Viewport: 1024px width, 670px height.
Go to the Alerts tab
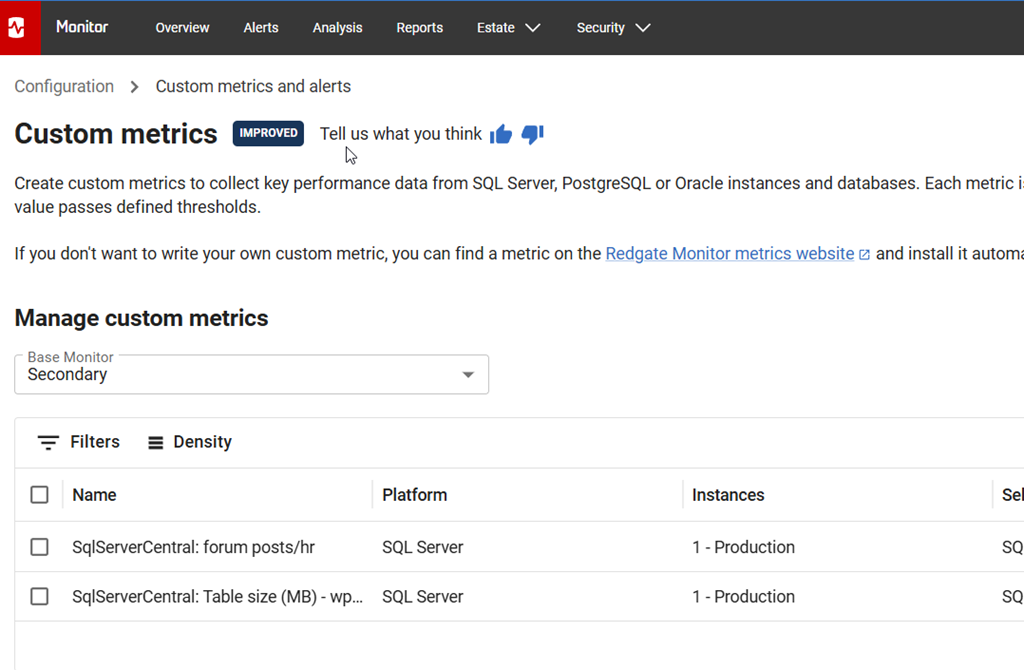[x=261, y=28]
